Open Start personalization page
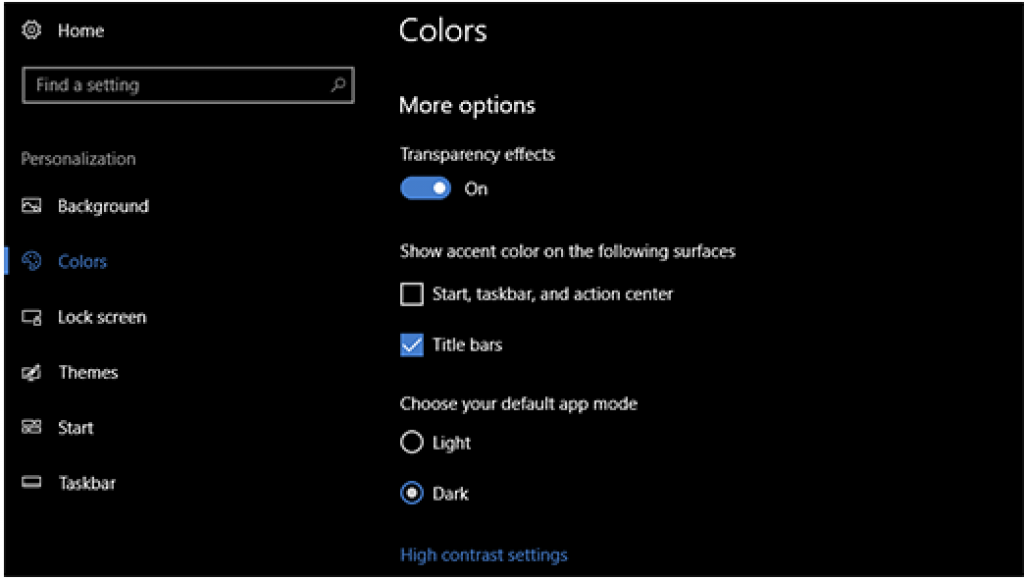 (x=76, y=428)
